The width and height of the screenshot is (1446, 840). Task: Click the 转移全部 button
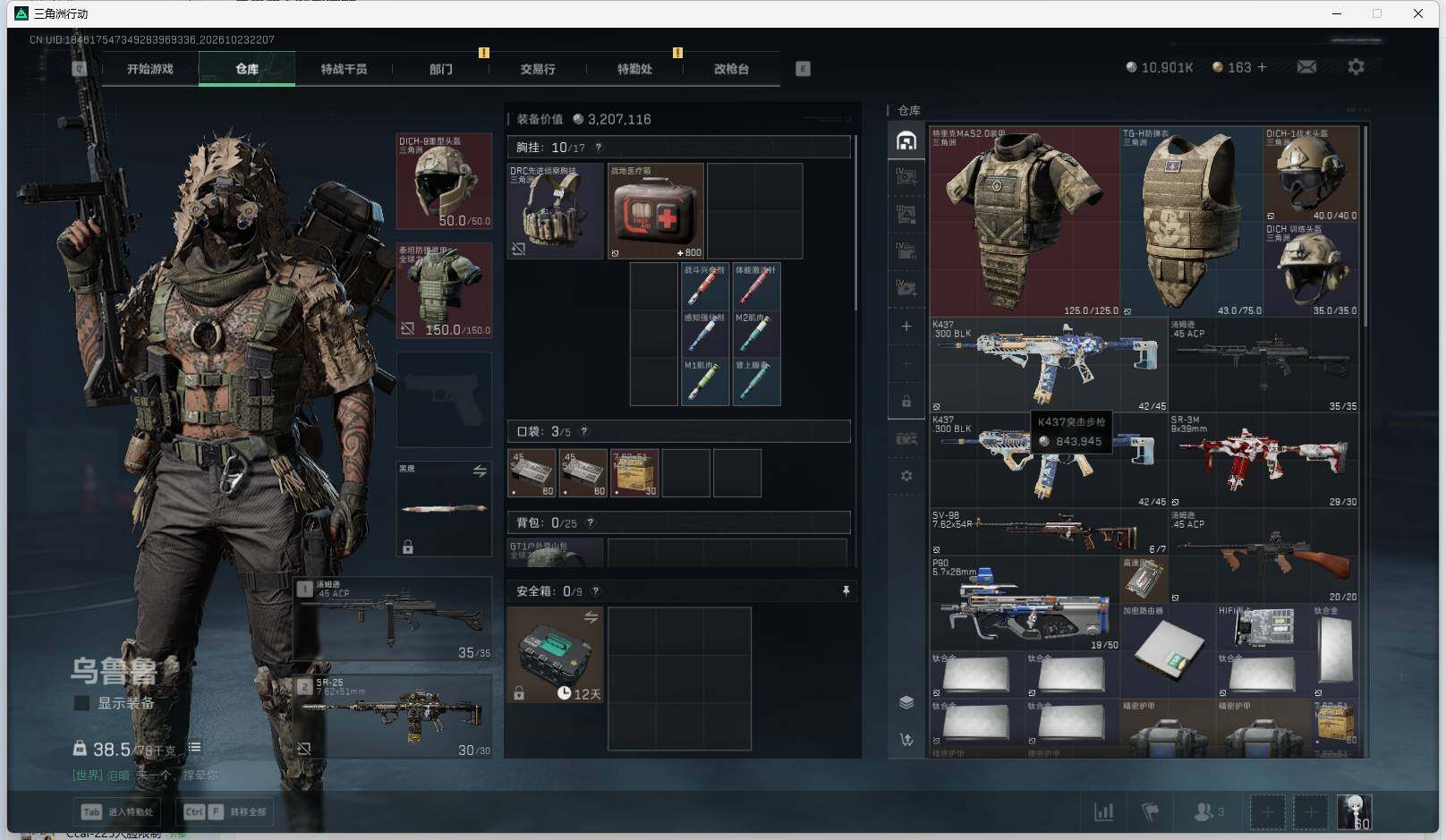coord(225,812)
